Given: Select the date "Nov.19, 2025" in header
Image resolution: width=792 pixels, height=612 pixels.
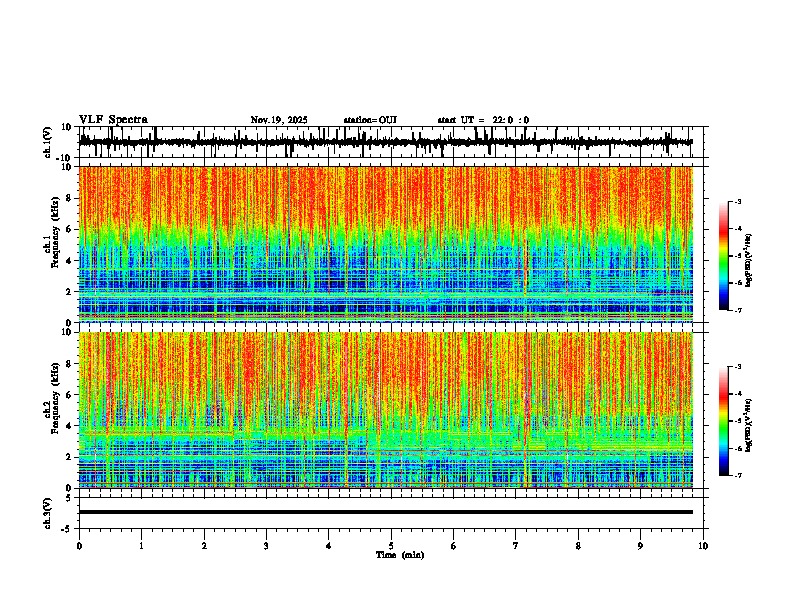Looking at the screenshot, I should coord(279,120).
